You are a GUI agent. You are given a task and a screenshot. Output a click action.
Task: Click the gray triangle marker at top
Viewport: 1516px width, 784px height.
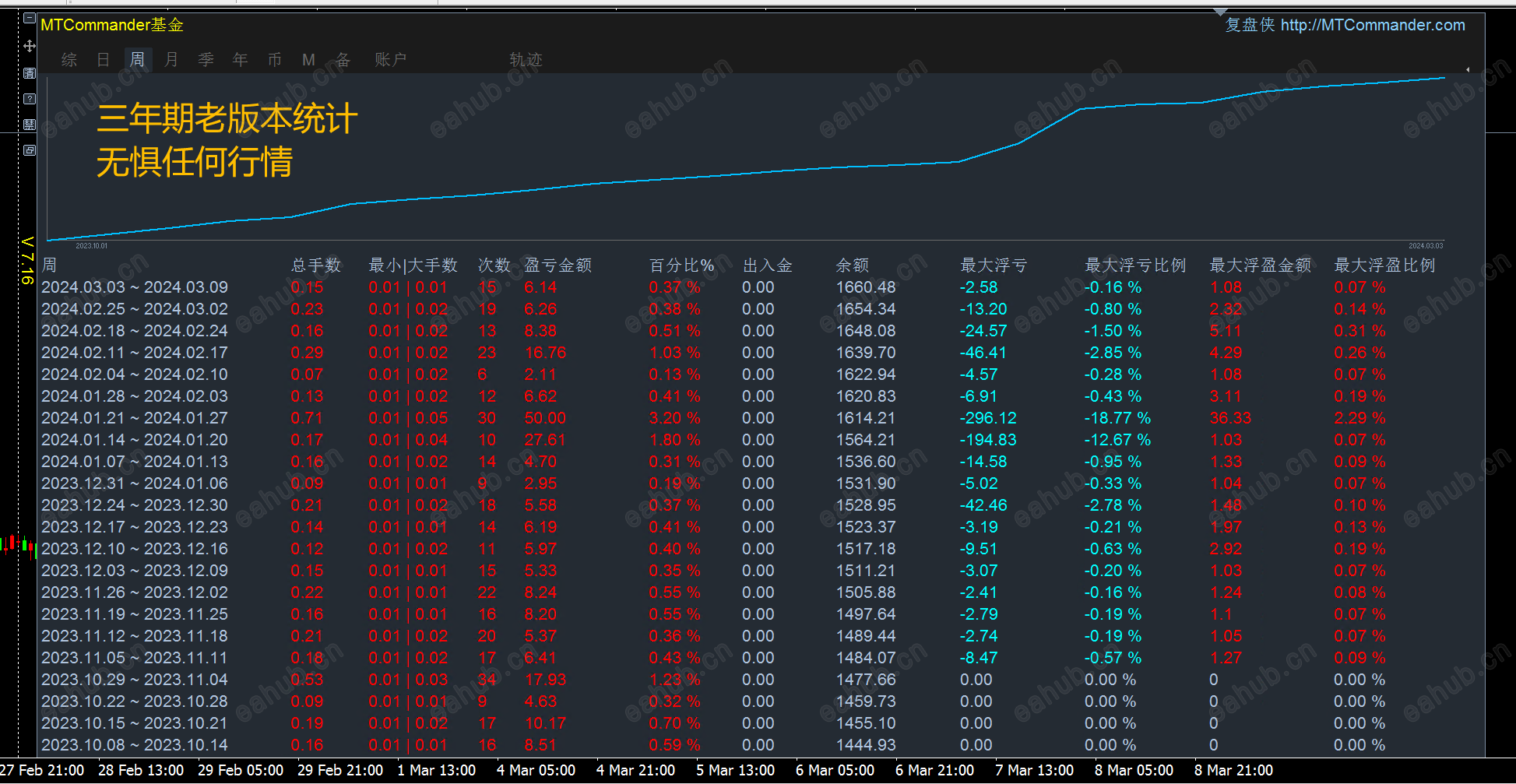tap(1220, 12)
